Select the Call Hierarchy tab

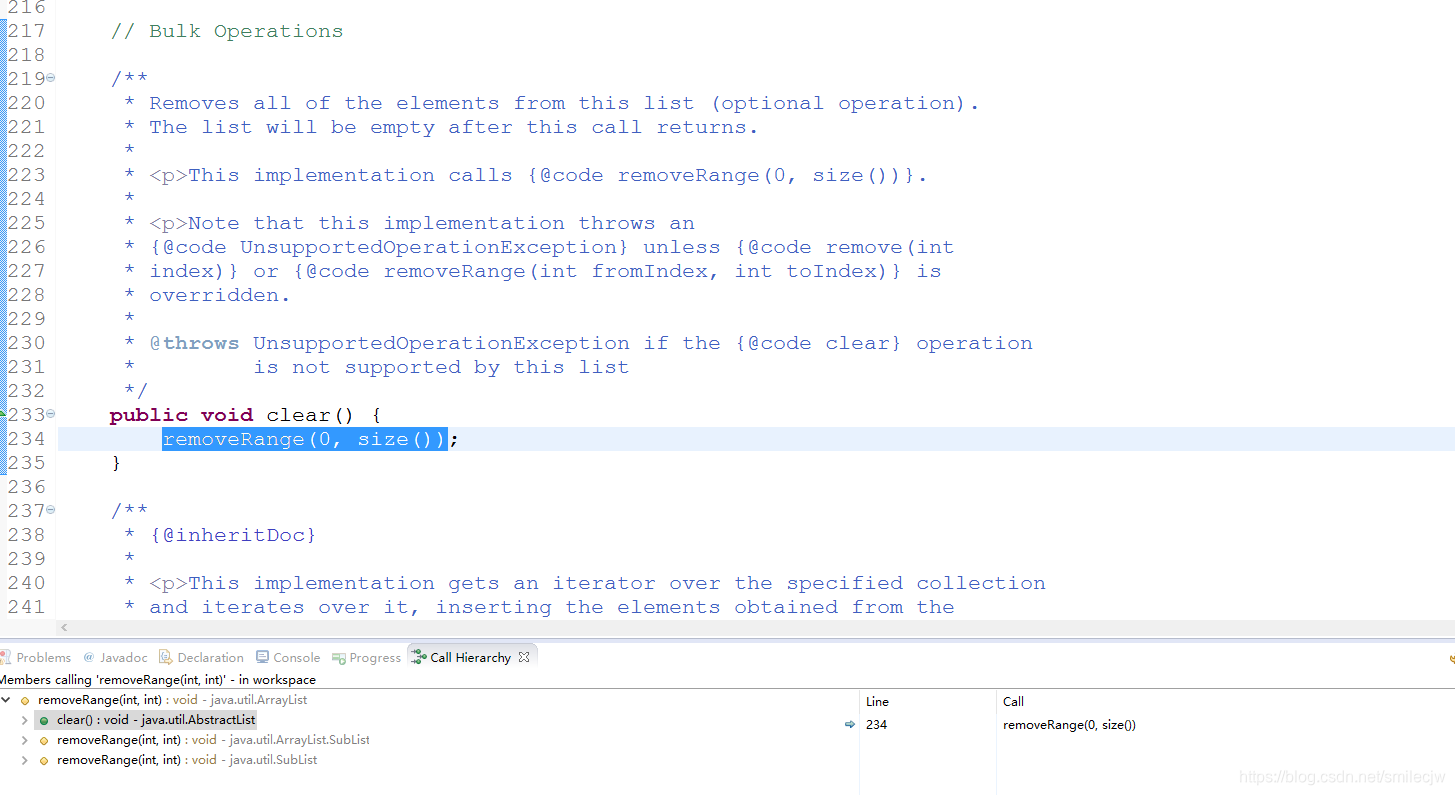click(x=470, y=657)
